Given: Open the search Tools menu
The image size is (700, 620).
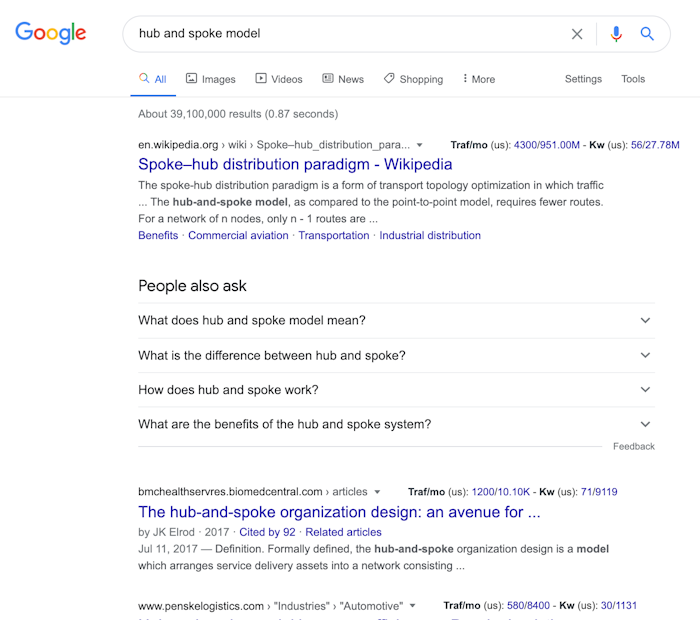Looking at the screenshot, I should [x=633, y=79].
